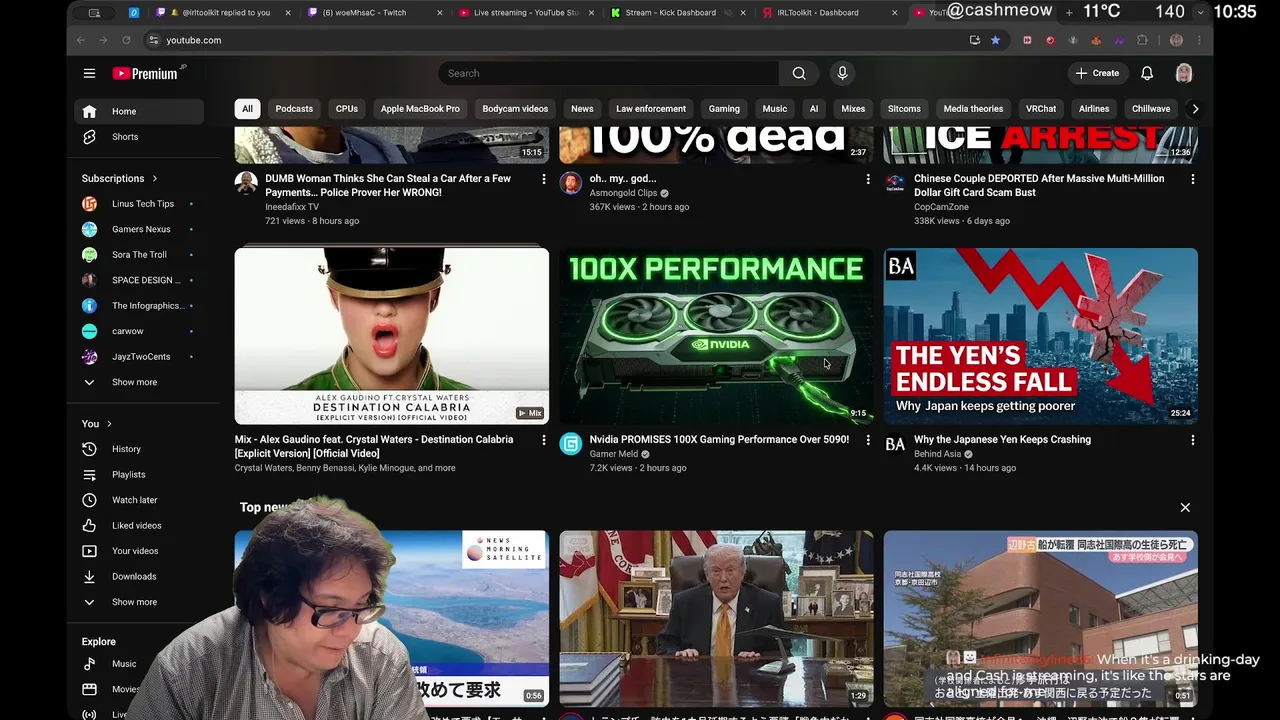Bookmark this page with the star icon
The width and height of the screenshot is (1280, 720).
click(995, 40)
